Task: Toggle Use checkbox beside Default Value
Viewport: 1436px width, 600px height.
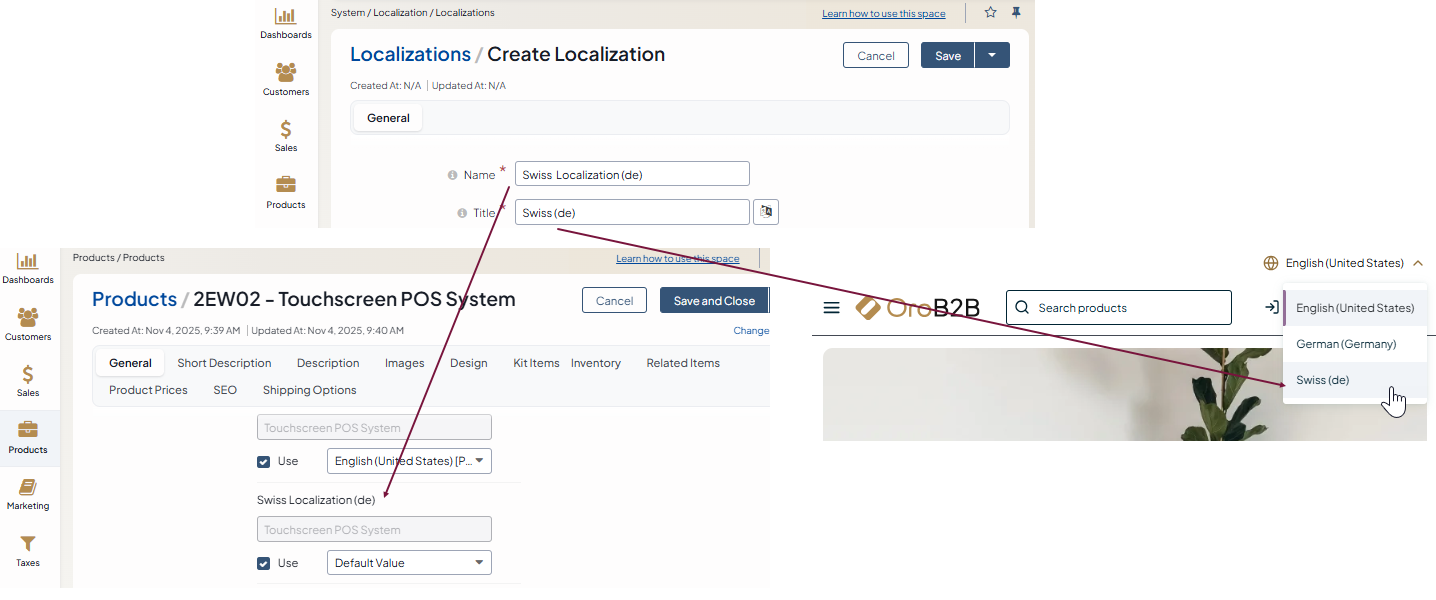Action: point(264,563)
